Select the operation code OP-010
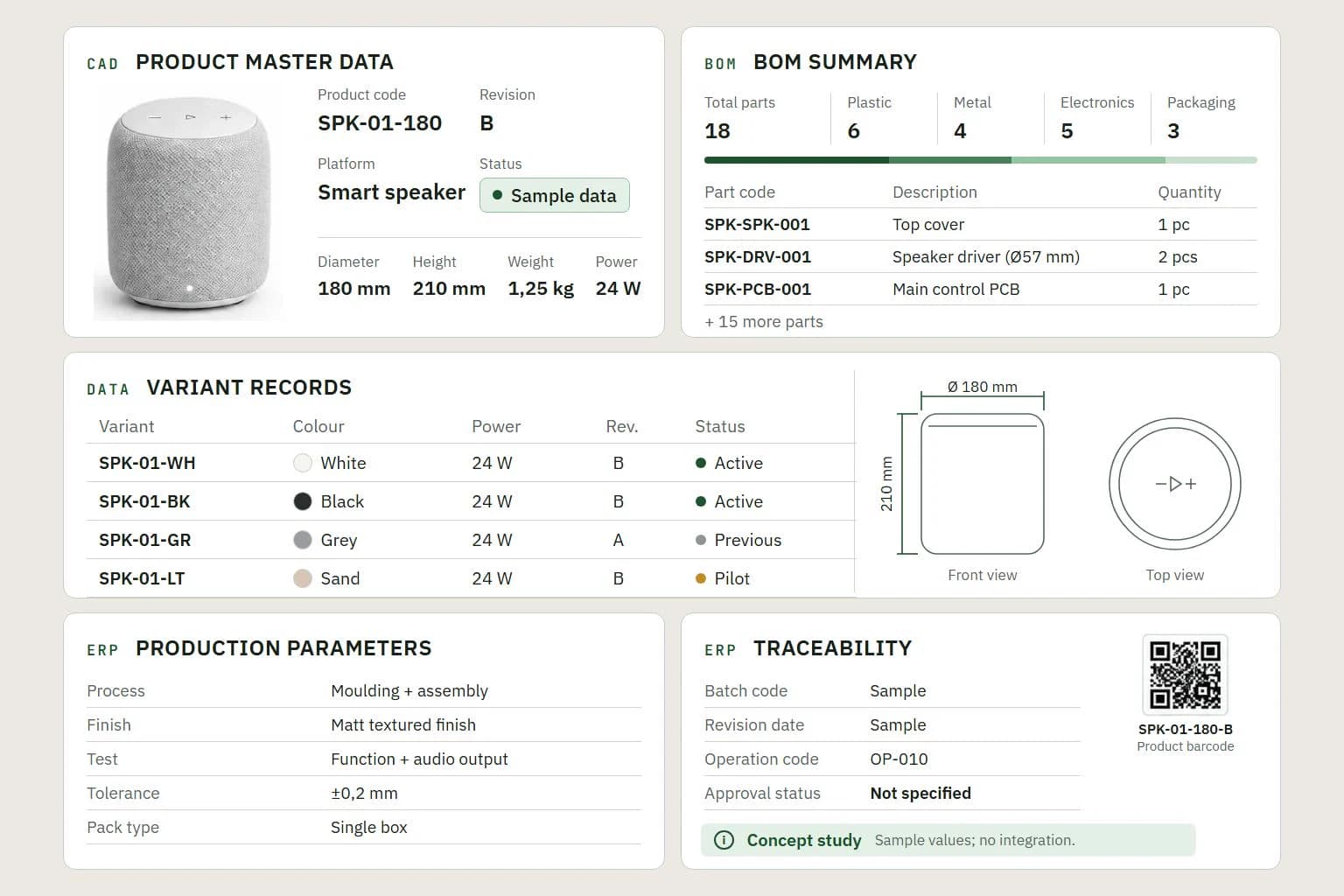This screenshot has width=1344, height=896. (x=899, y=759)
